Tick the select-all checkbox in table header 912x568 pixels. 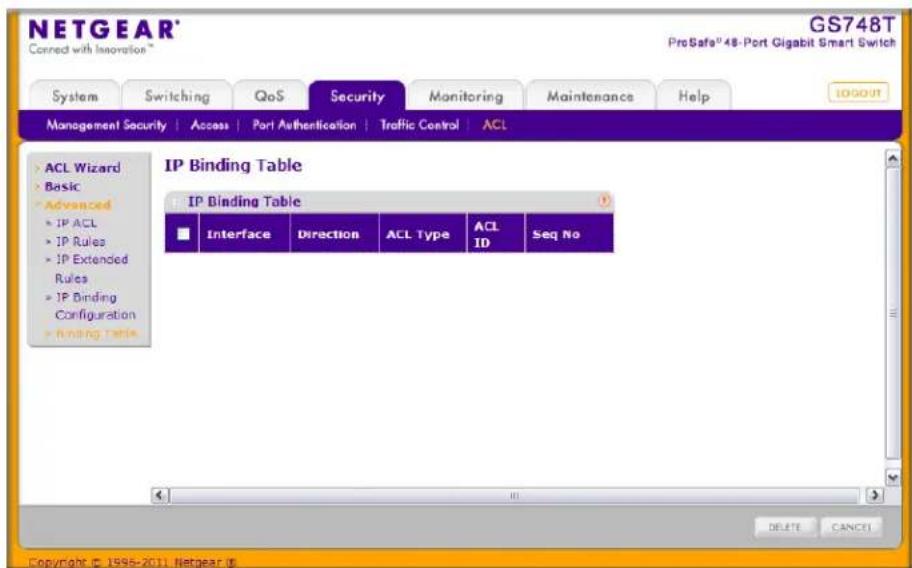click(183, 234)
